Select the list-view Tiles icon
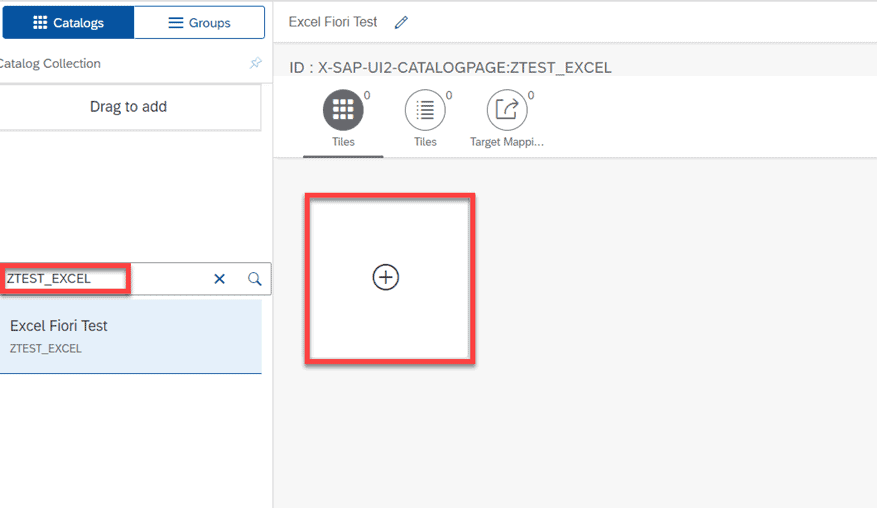 [425, 110]
